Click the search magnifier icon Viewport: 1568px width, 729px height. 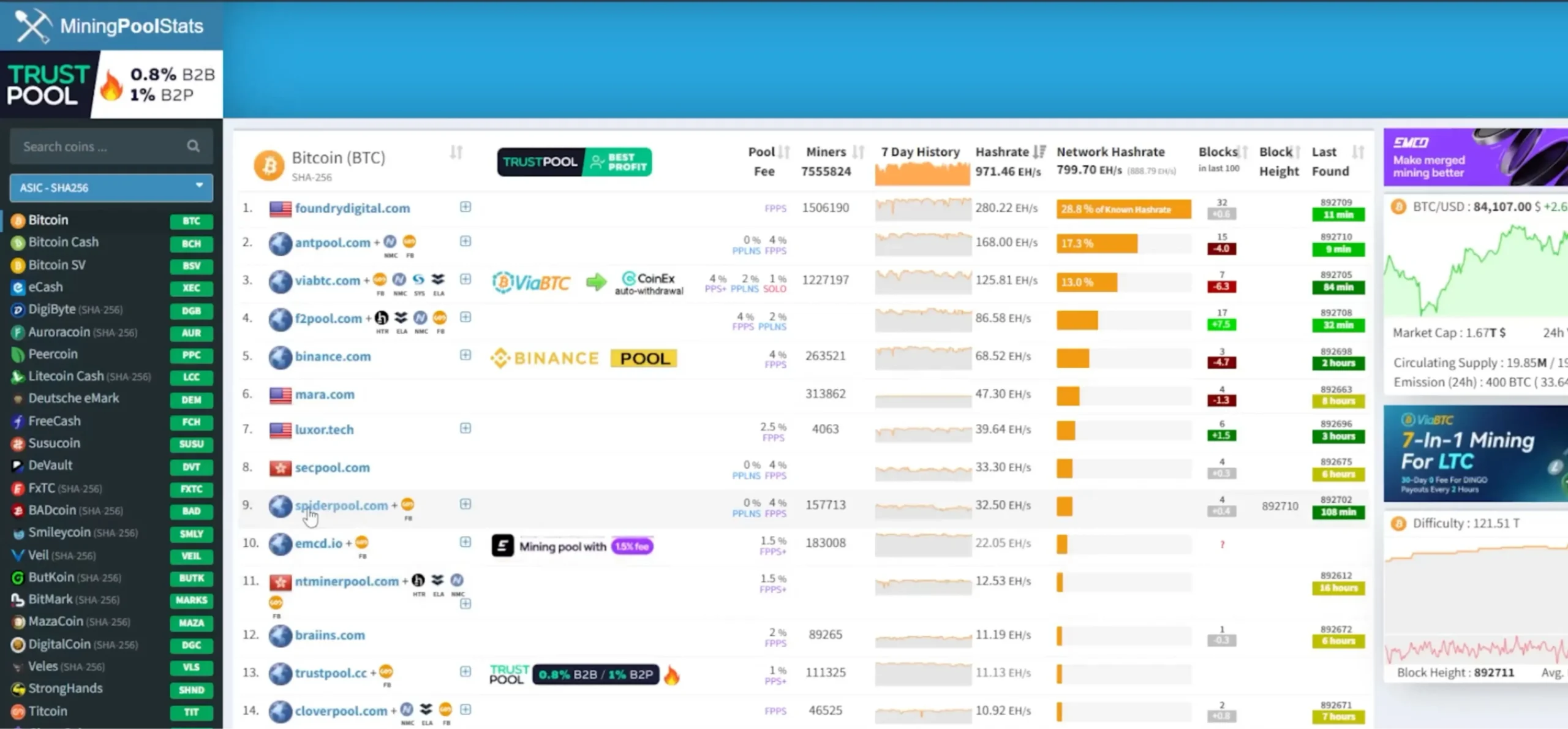click(x=193, y=146)
